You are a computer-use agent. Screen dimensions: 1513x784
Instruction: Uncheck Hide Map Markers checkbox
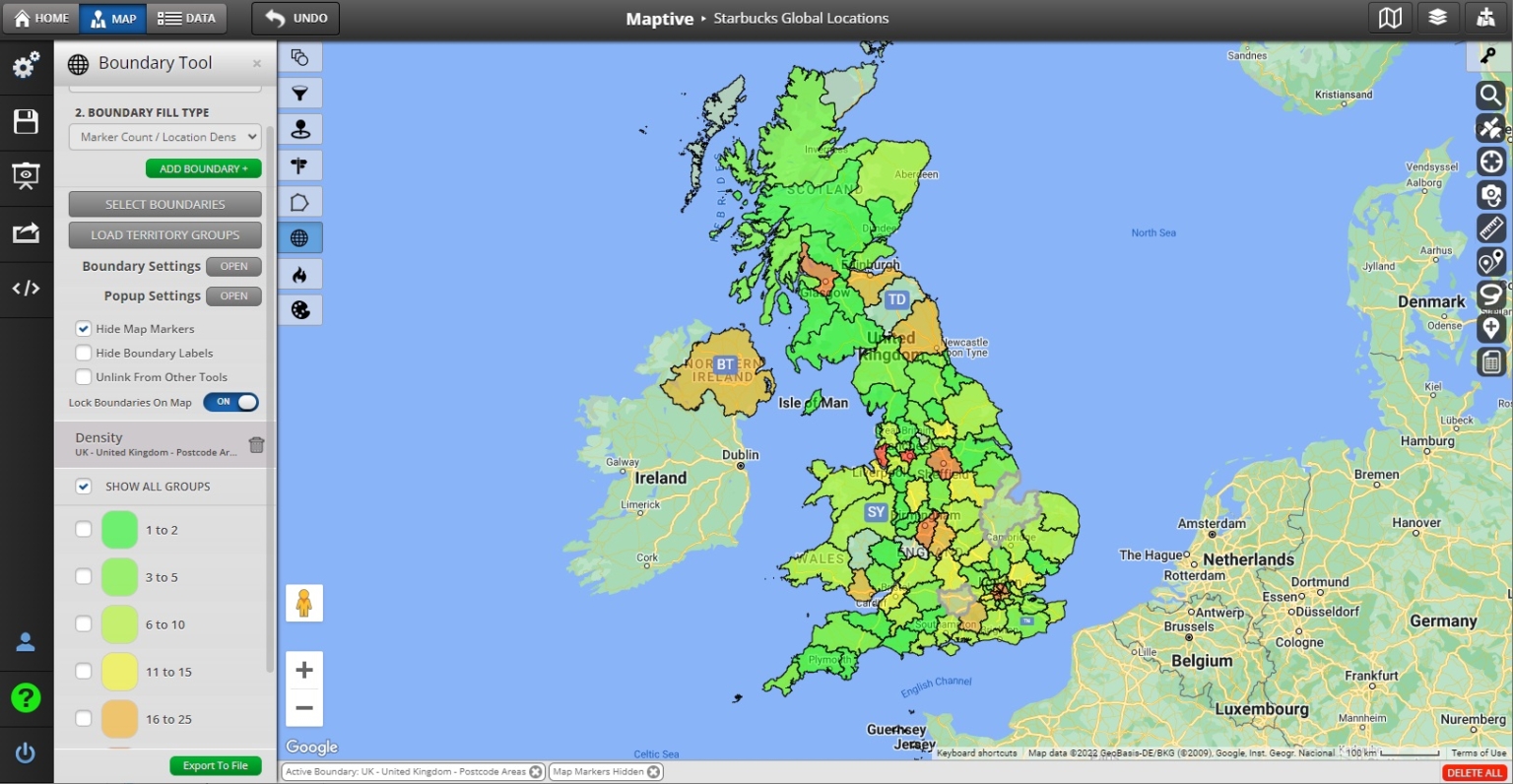click(84, 329)
